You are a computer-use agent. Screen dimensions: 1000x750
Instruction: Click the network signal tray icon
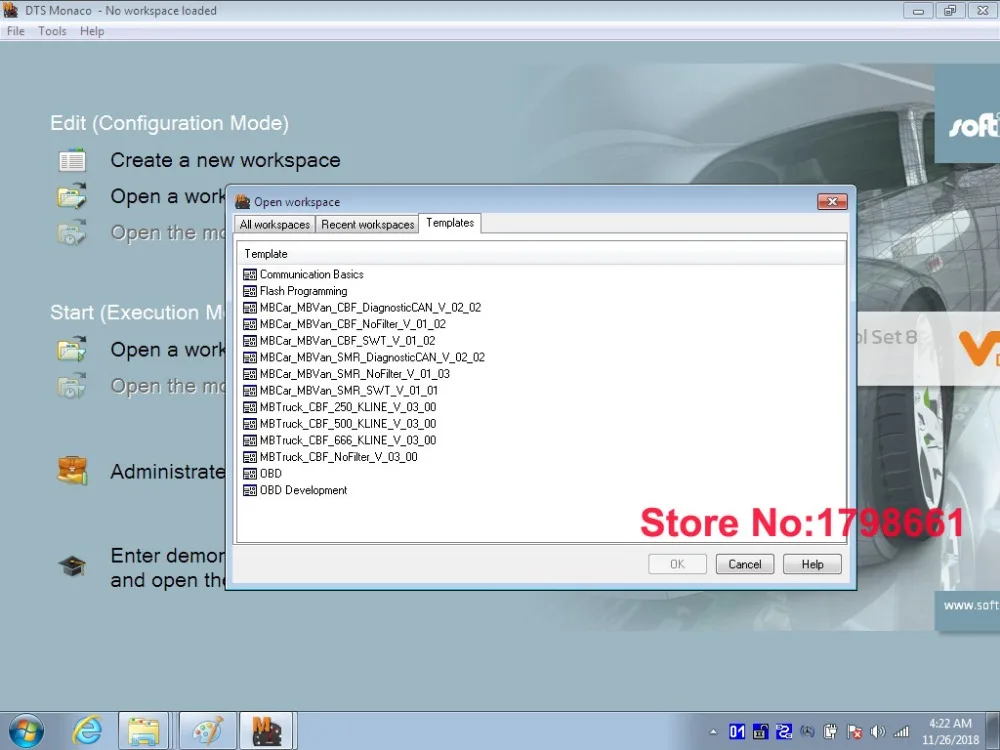[x=901, y=732]
